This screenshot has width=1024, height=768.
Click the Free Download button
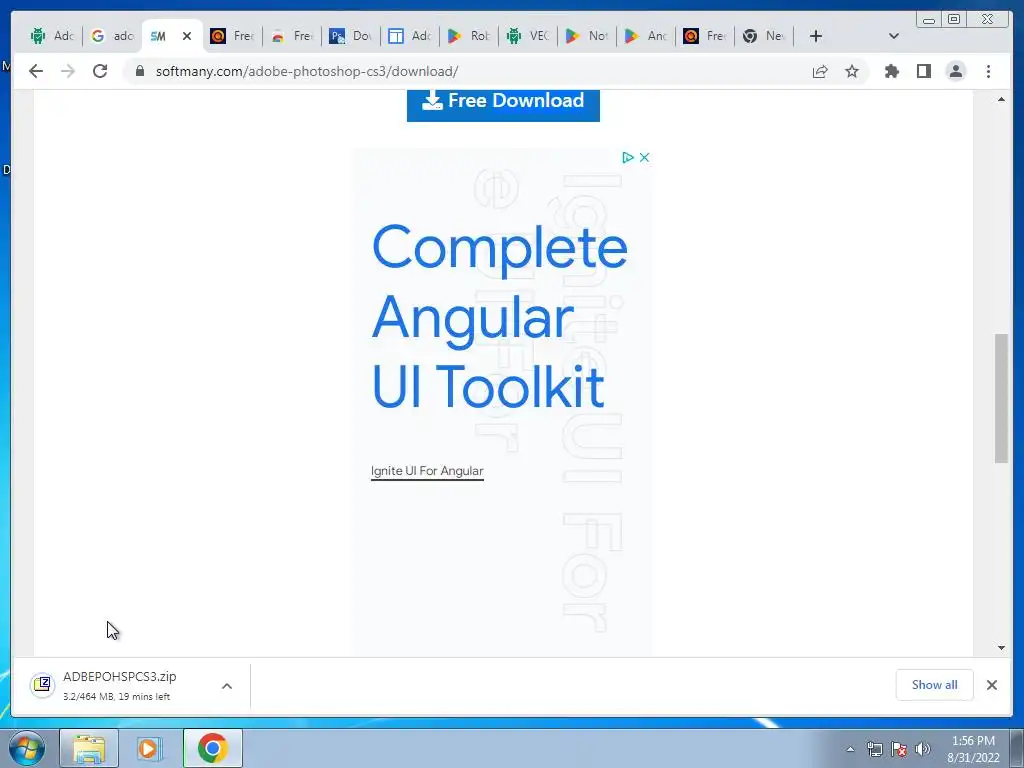point(503,104)
